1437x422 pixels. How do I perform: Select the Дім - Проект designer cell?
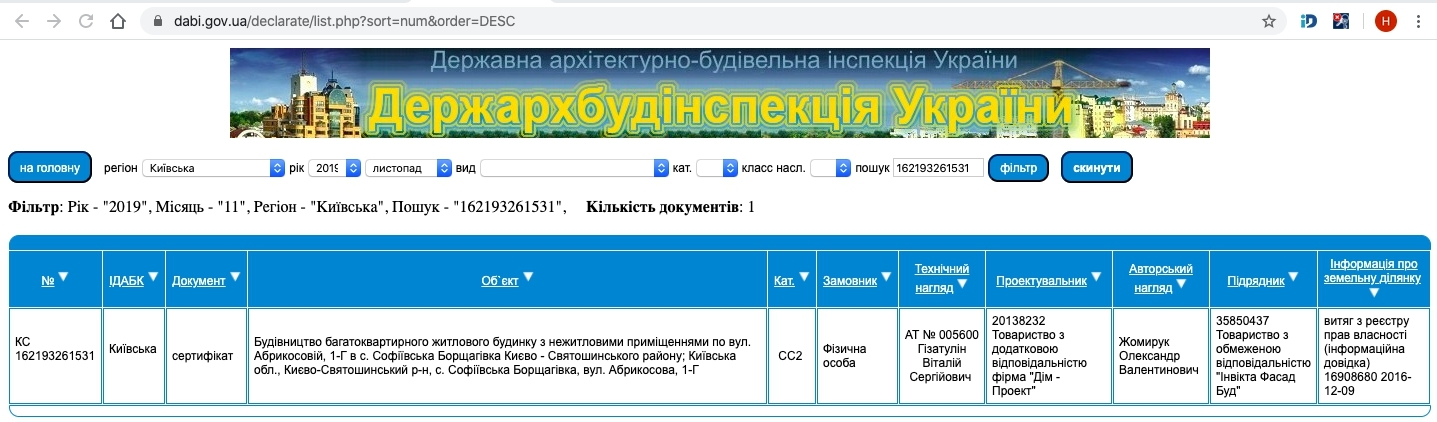tap(1049, 356)
